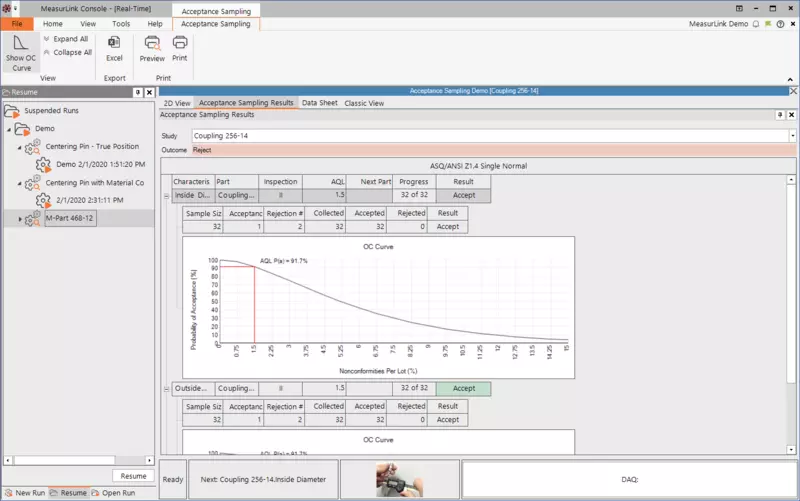Select the Acceptance Sampling Results tab
800x501 pixels.
(x=246, y=103)
